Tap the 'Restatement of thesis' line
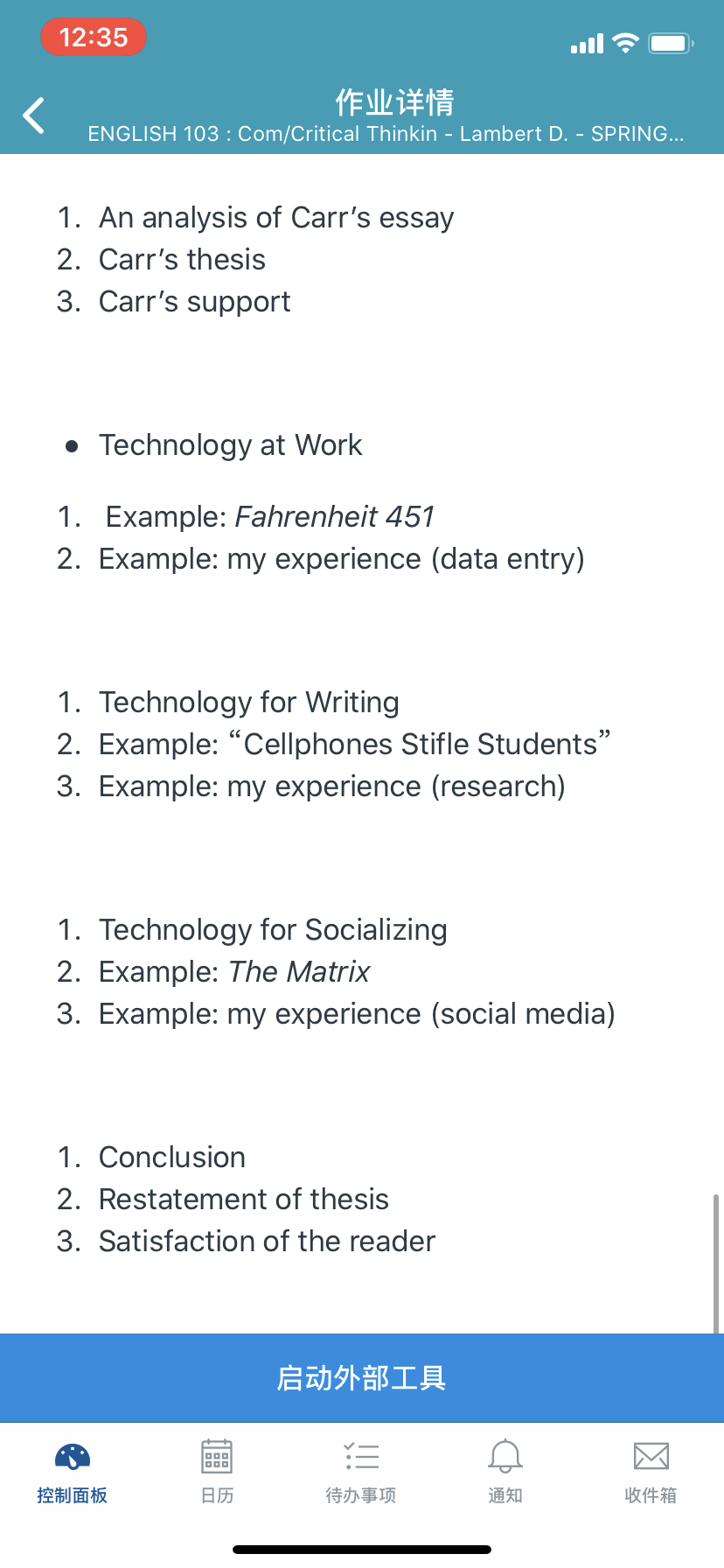This screenshot has width=724, height=1568. pyautogui.click(x=244, y=1200)
